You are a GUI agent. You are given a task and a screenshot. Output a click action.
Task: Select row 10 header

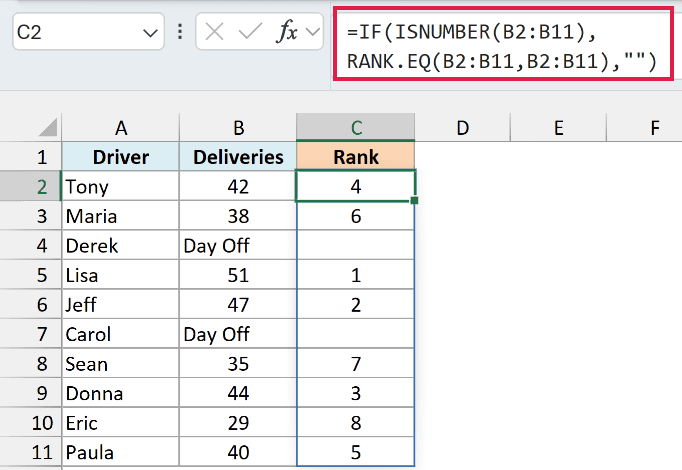click(31, 423)
